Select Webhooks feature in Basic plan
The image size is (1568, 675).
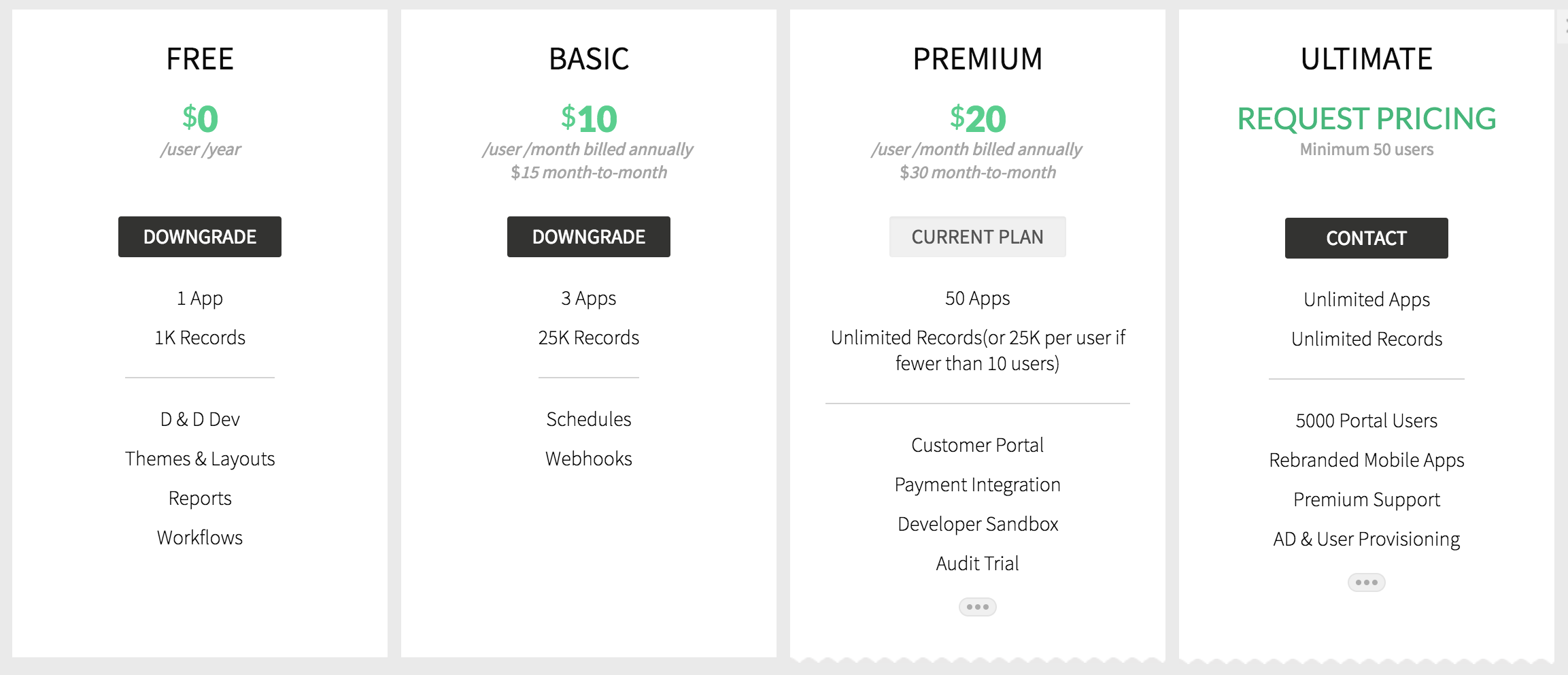tap(589, 459)
